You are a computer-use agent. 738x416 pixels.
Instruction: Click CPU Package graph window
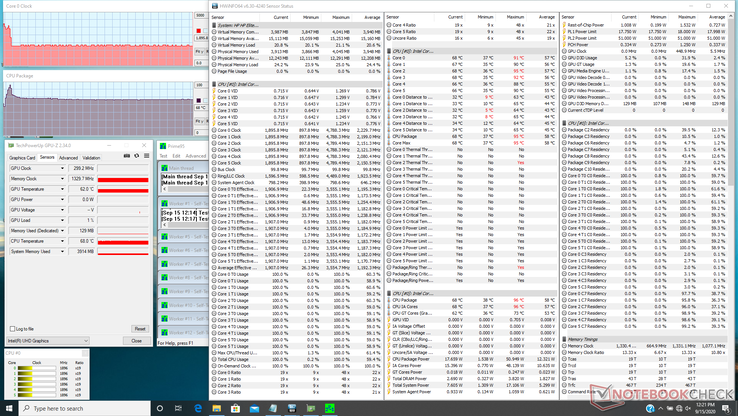tap(104, 104)
